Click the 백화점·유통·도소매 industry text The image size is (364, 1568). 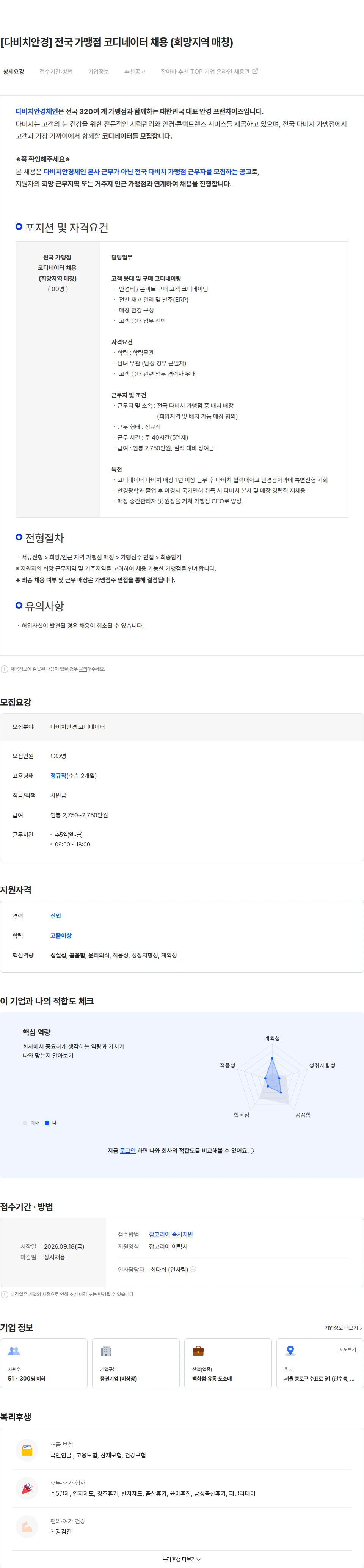[212, 1379]
